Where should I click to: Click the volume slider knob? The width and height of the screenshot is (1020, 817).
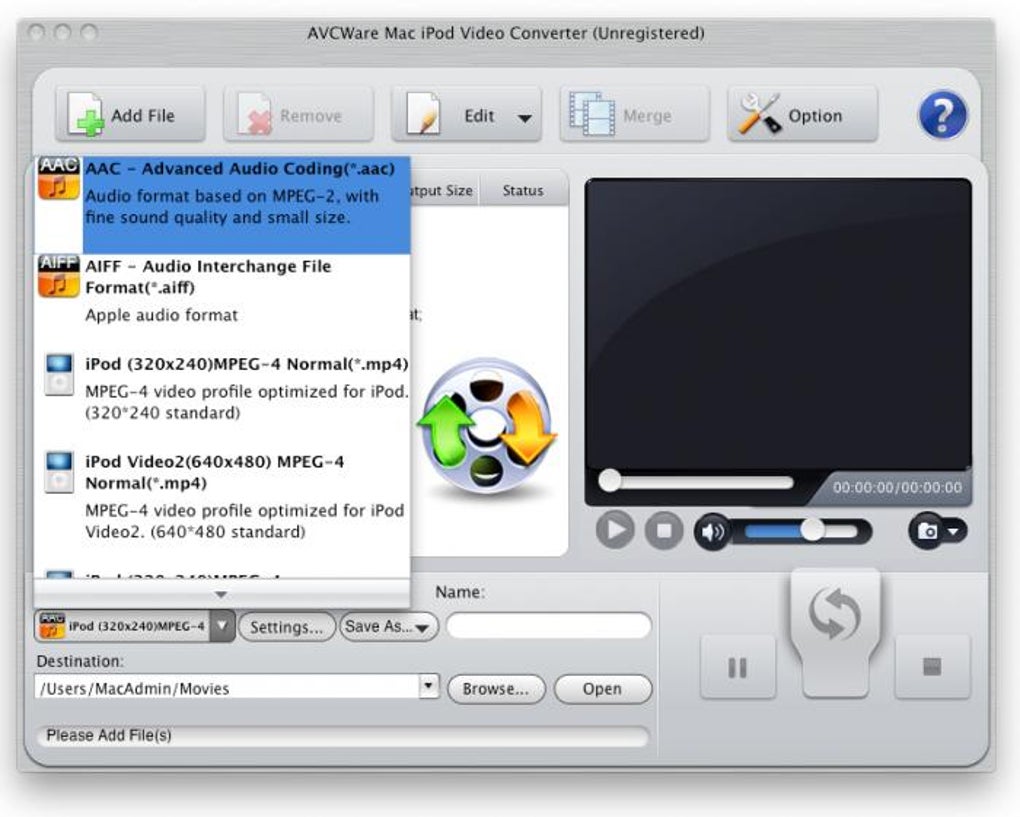point(812,531)
